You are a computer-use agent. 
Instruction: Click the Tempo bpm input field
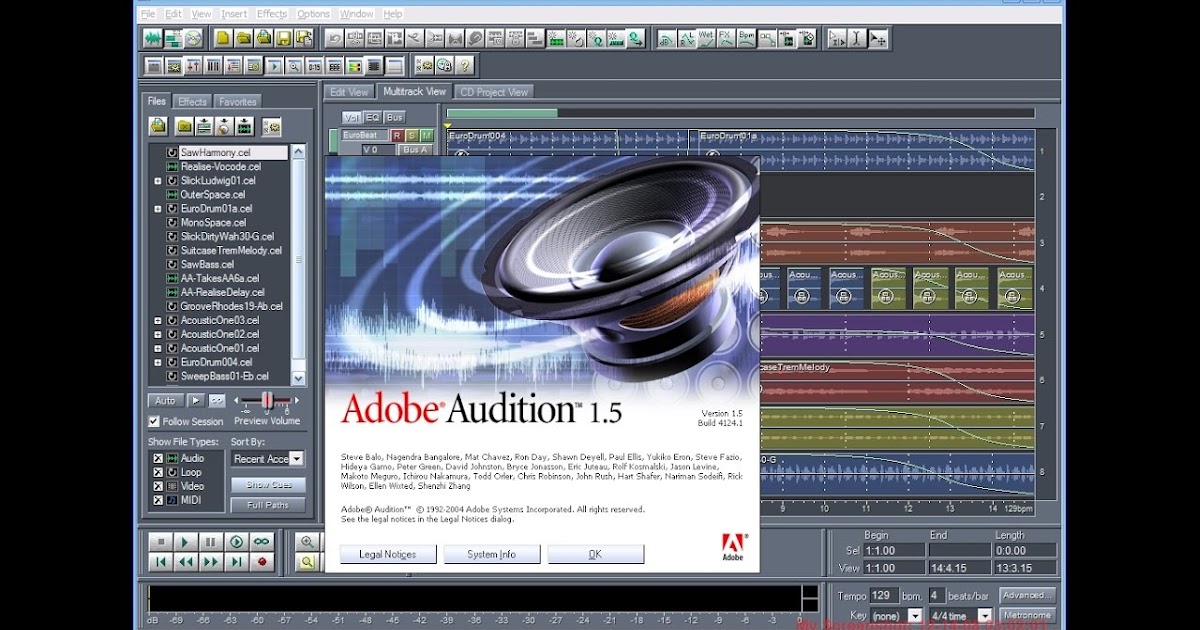click(884, 595)
